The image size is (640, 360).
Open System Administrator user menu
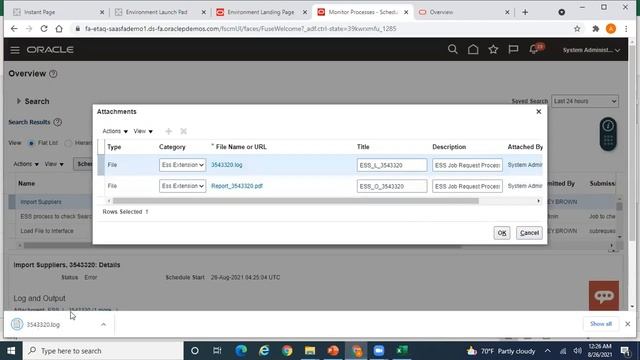click(591, 50)
